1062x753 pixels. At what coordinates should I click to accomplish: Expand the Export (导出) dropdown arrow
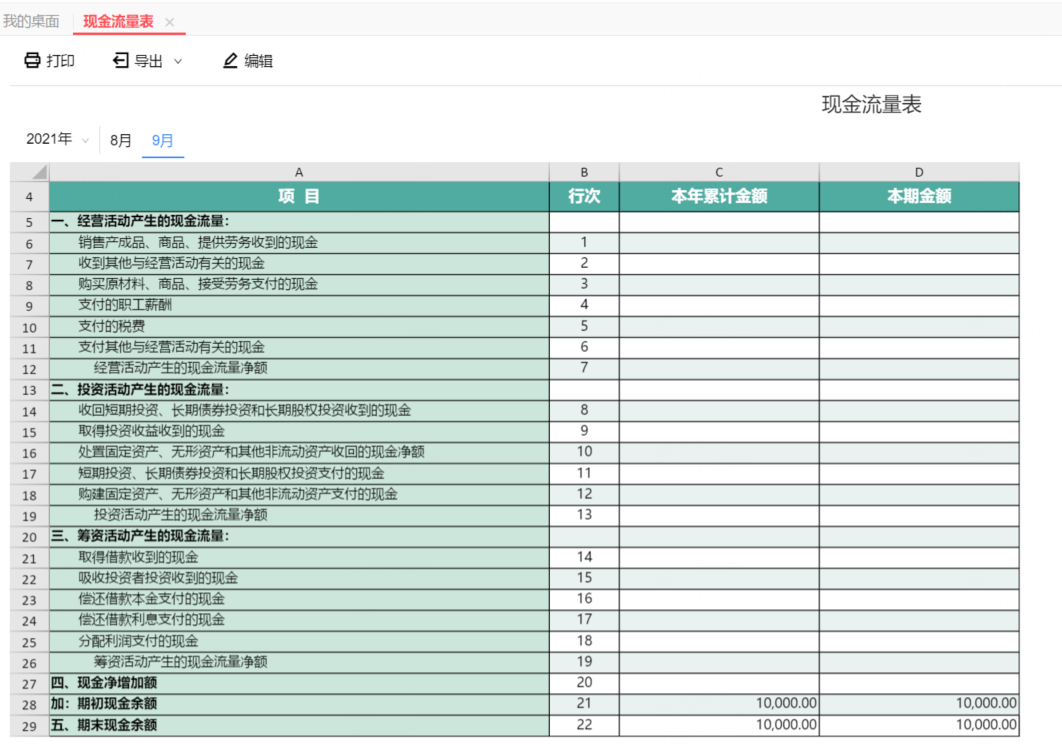(x=178, y=61)
